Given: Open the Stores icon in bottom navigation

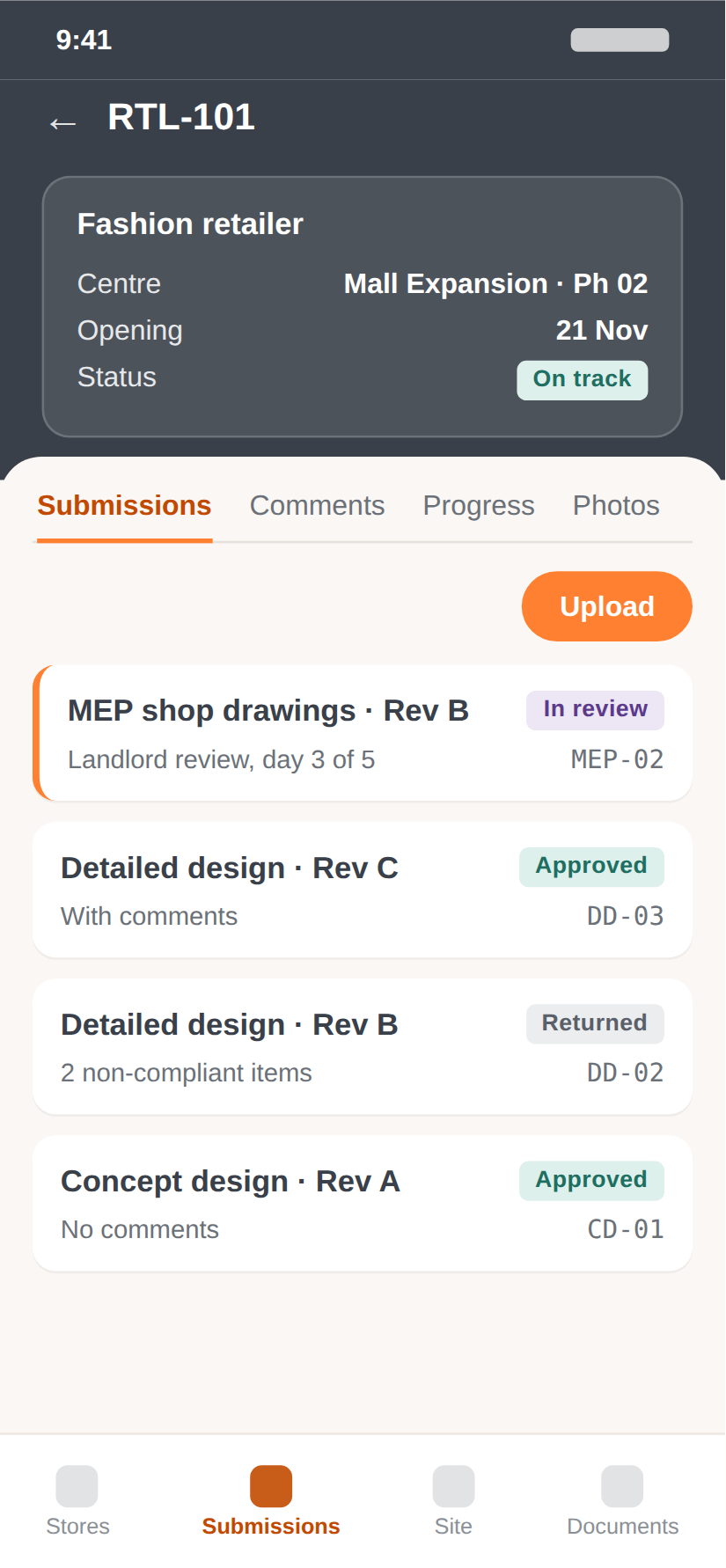Looking at the screenshot, I should (x=77, y=1486).
